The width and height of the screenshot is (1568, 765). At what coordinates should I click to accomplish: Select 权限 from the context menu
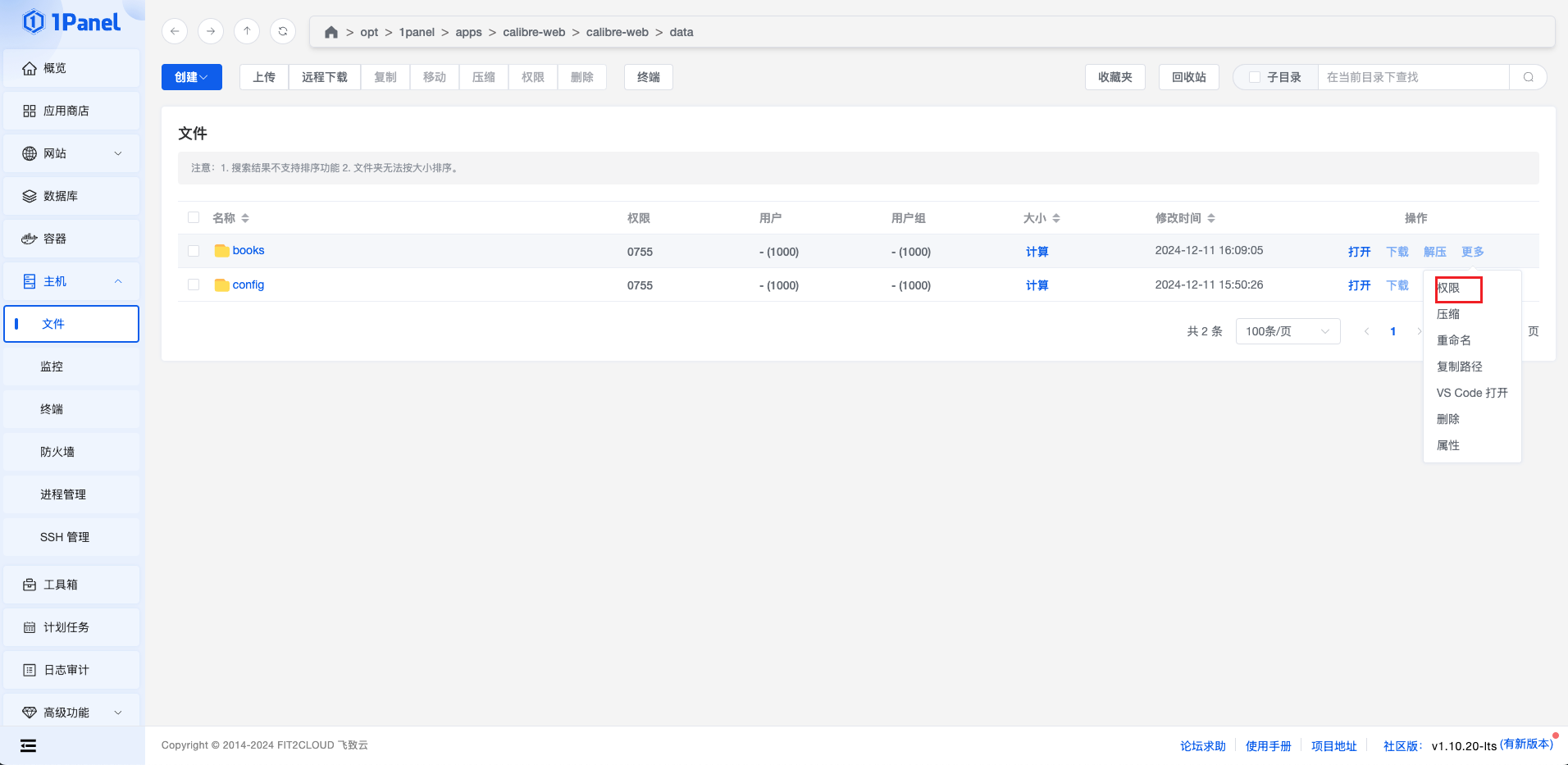coord(1448,288)
